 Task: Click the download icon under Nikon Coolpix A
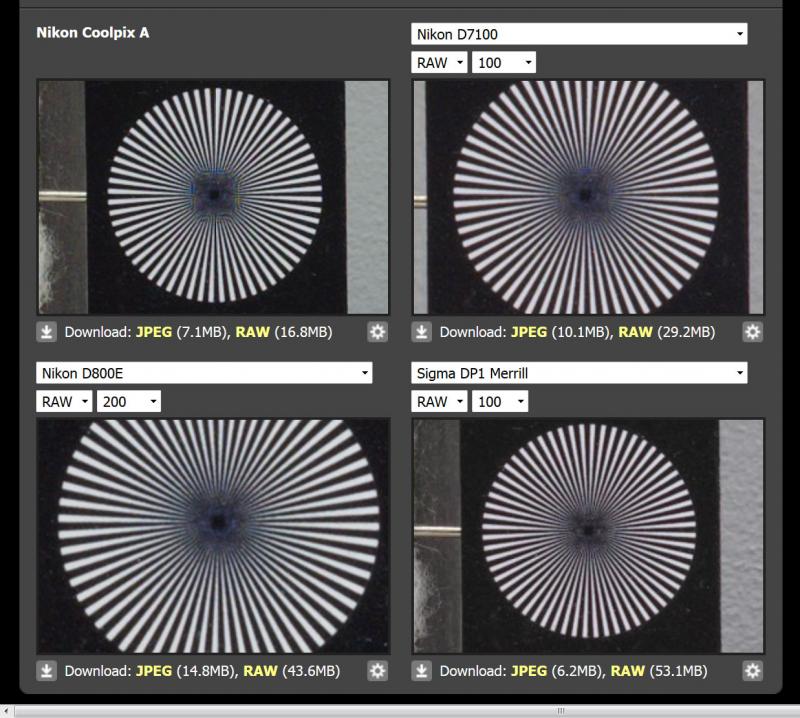coord(46,332)
